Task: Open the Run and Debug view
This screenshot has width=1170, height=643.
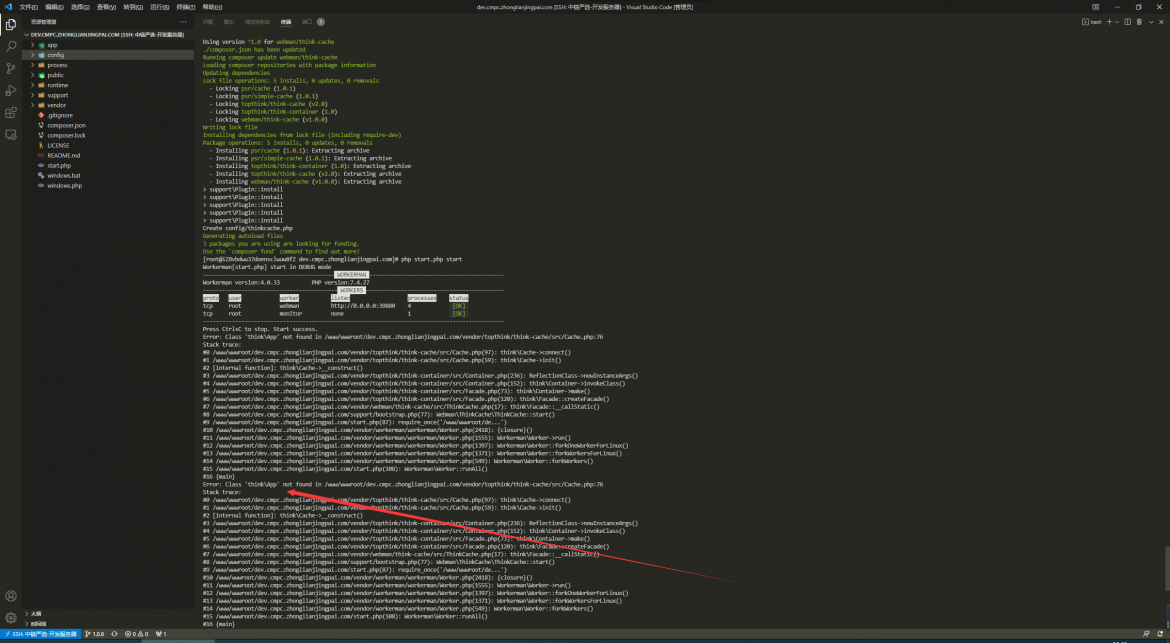Action: point(10,90)
